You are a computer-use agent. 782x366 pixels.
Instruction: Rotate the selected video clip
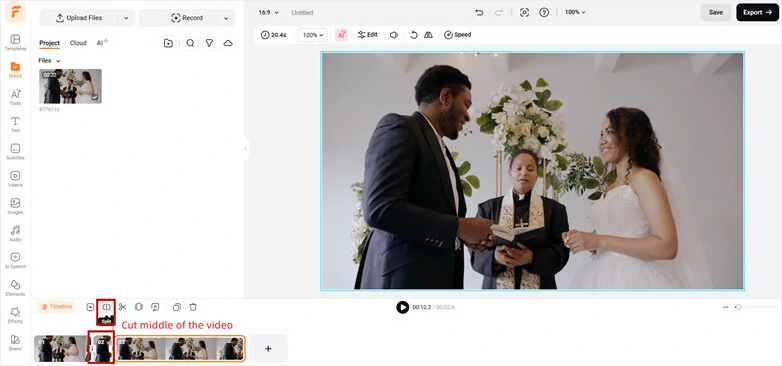coord(413,35)
